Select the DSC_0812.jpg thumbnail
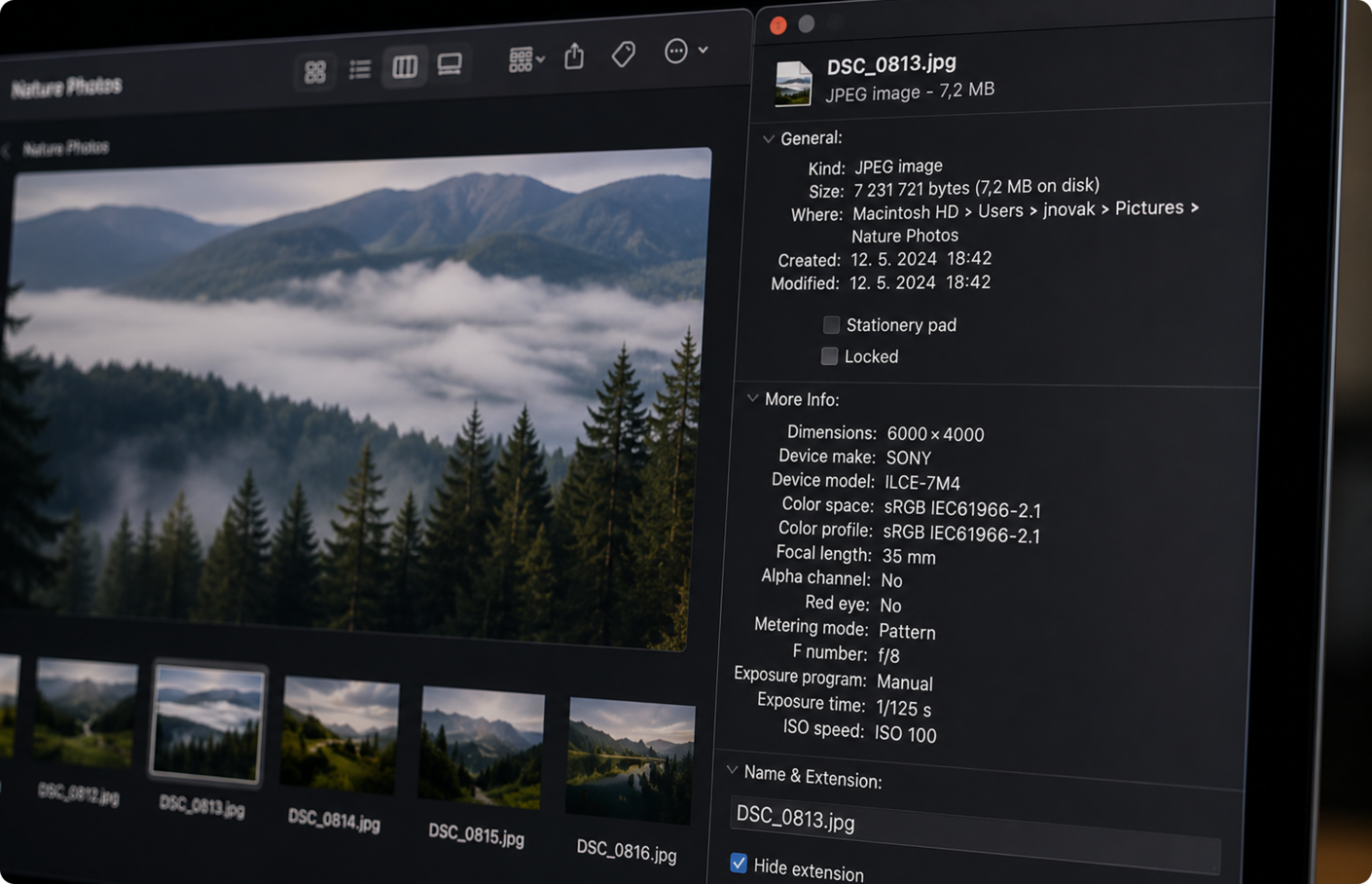1372x884 pixels. click(86, 713)
